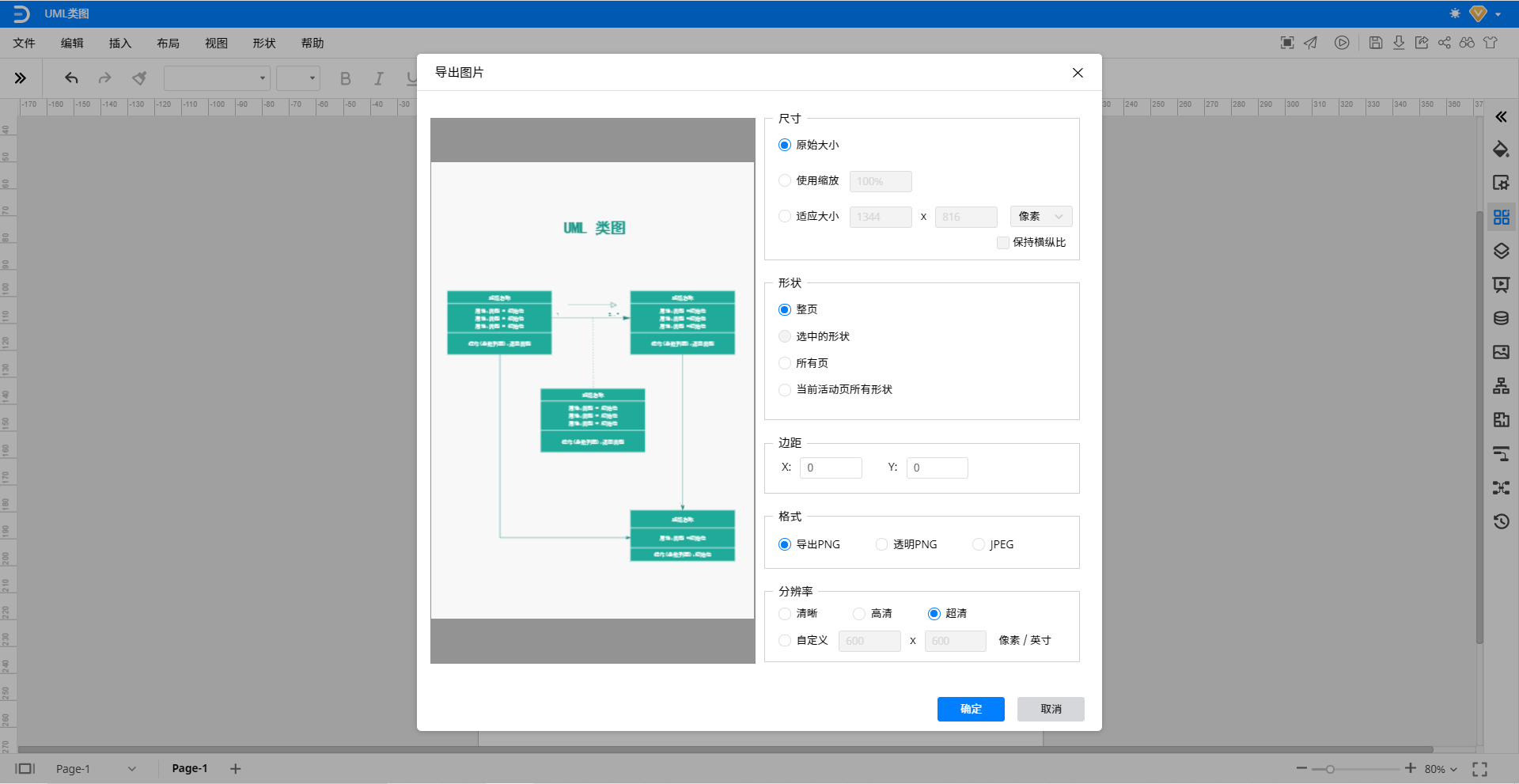Open the 插入 menu
The image size is (1519, 784).
tap(119, 44)
